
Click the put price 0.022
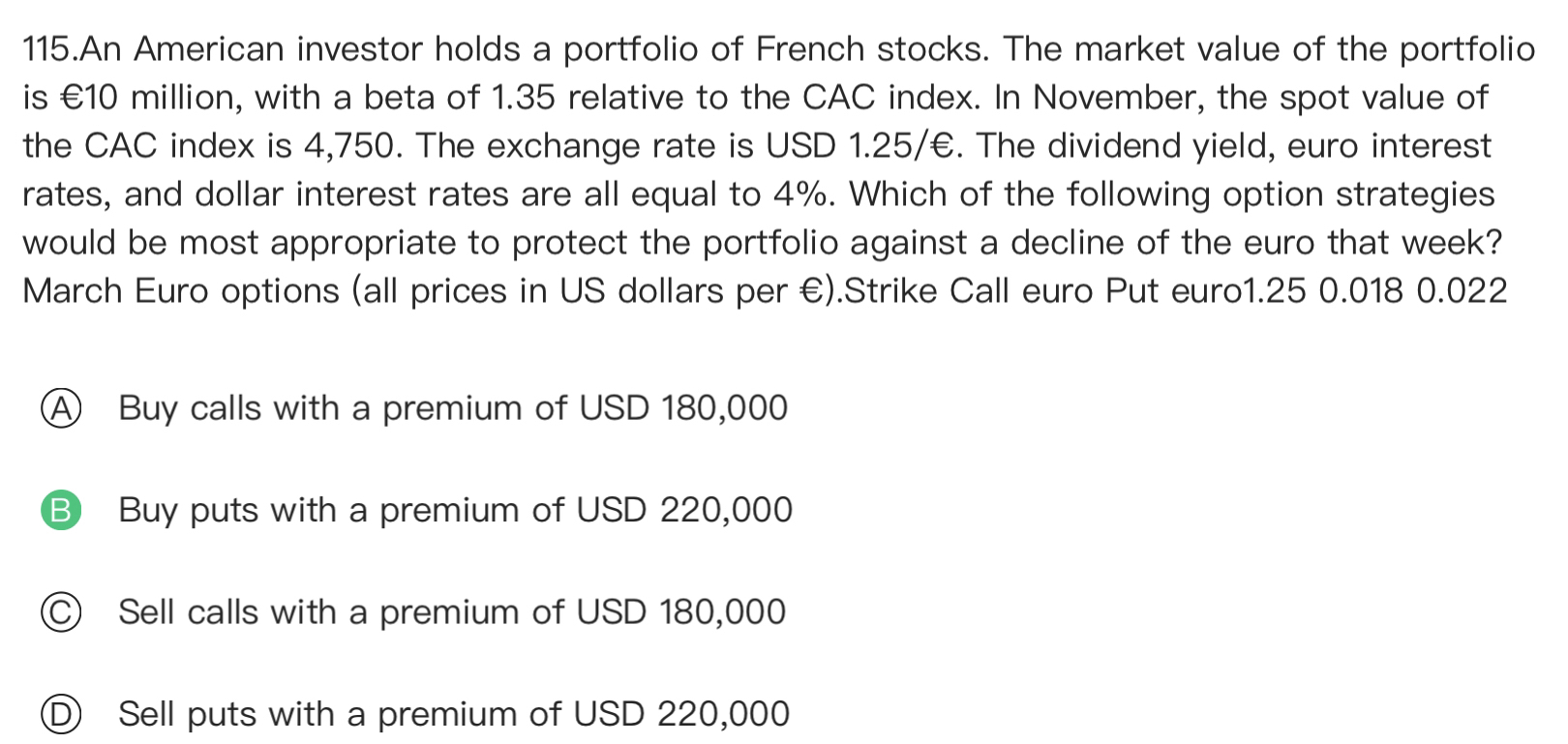point(1462,291)
